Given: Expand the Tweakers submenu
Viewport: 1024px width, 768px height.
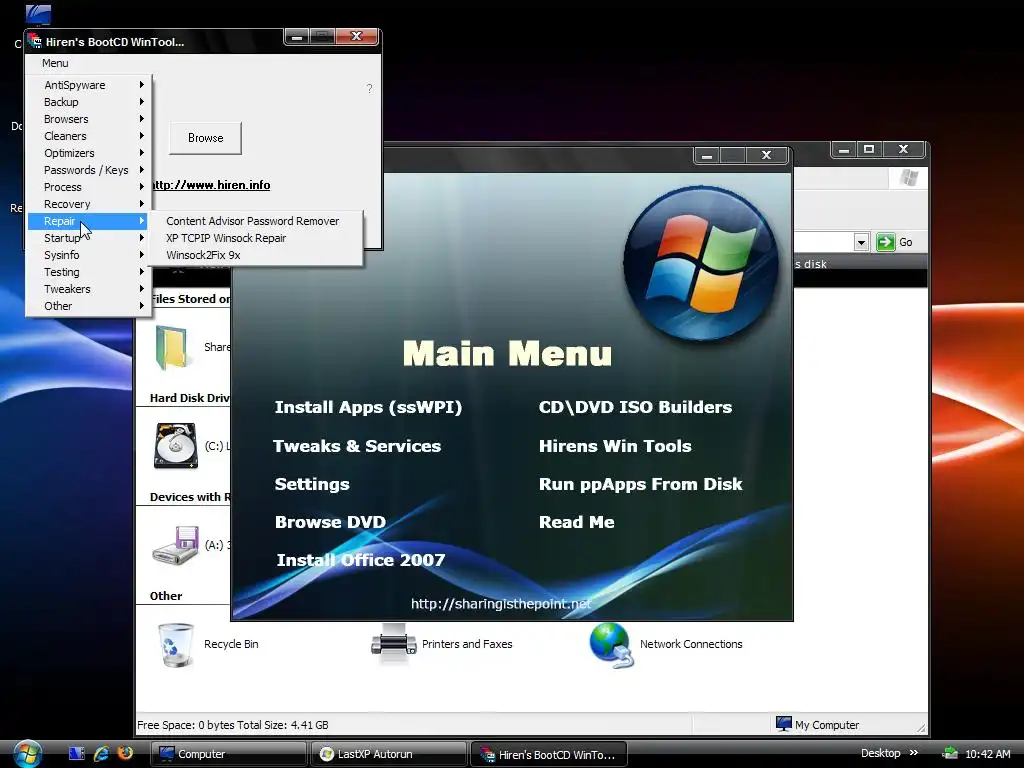Looking at the screenshot, I should point(87,289).
